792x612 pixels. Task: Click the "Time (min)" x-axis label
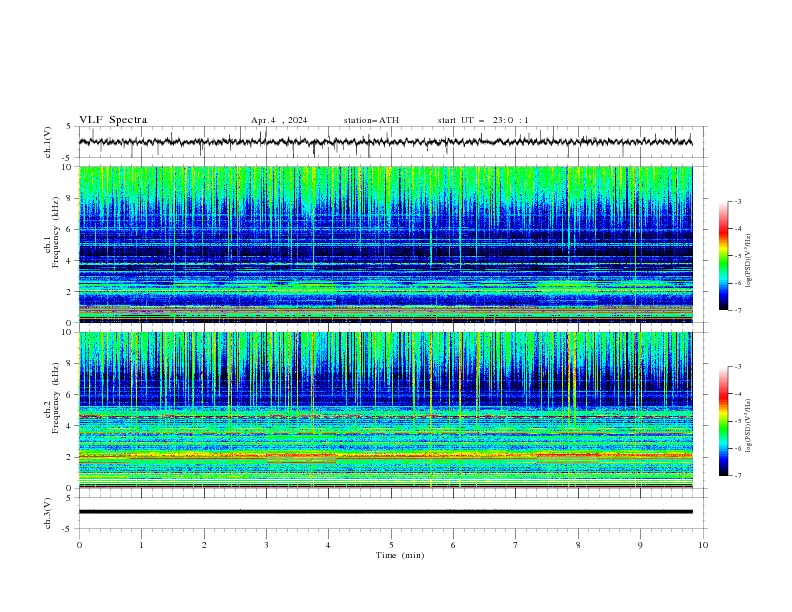coord(400,555)
